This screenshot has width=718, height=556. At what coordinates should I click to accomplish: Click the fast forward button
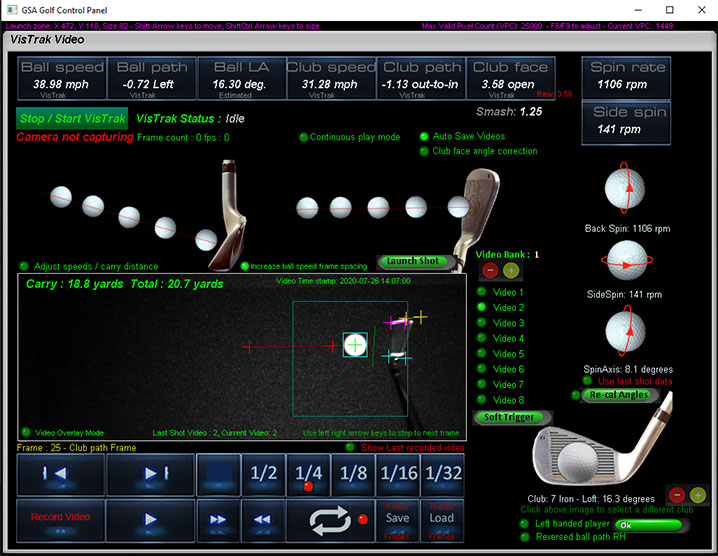[x=218, y=520]
